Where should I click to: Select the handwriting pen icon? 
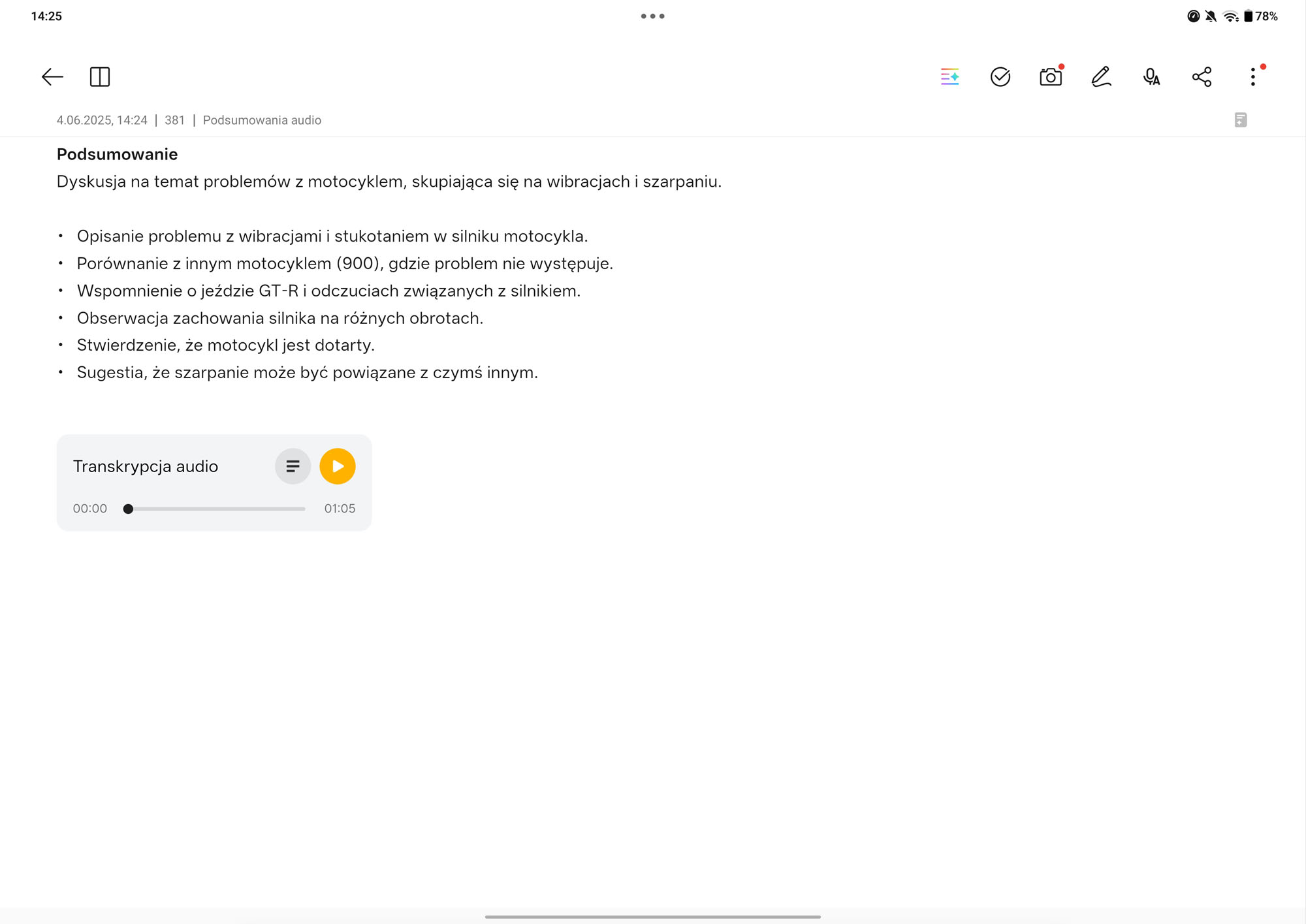pyautogui.click(x=1101, y=77)
